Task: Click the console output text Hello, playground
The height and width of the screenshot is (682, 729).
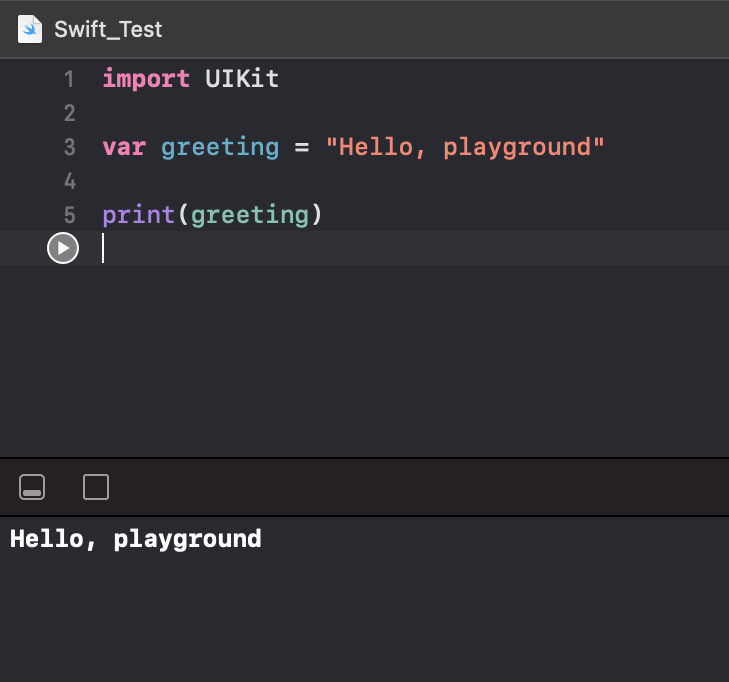Action: 135,539
